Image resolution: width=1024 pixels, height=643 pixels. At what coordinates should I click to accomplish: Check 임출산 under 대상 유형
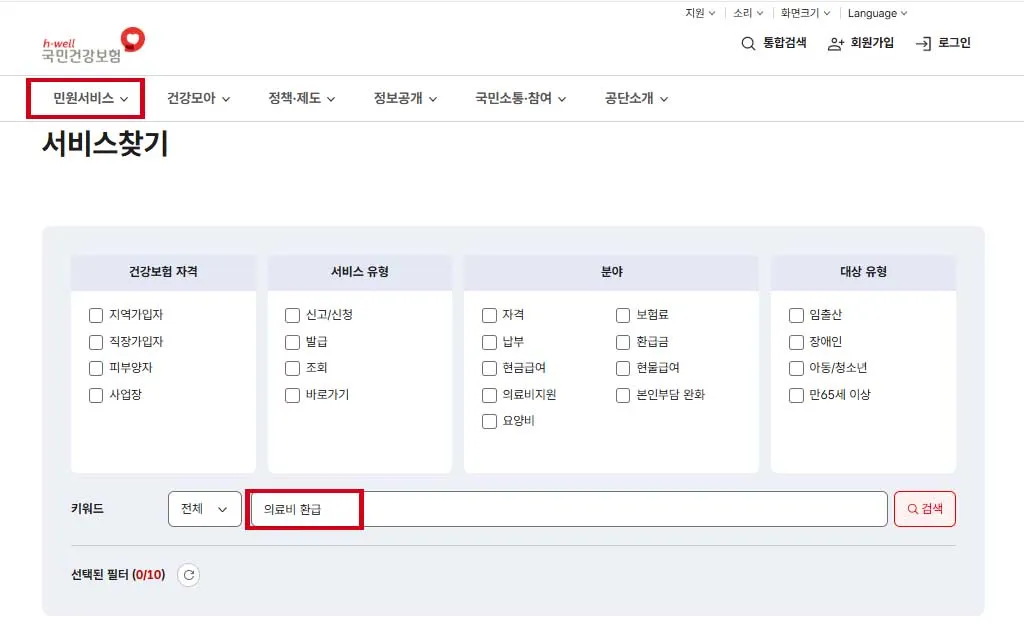[x=795, y=314]
